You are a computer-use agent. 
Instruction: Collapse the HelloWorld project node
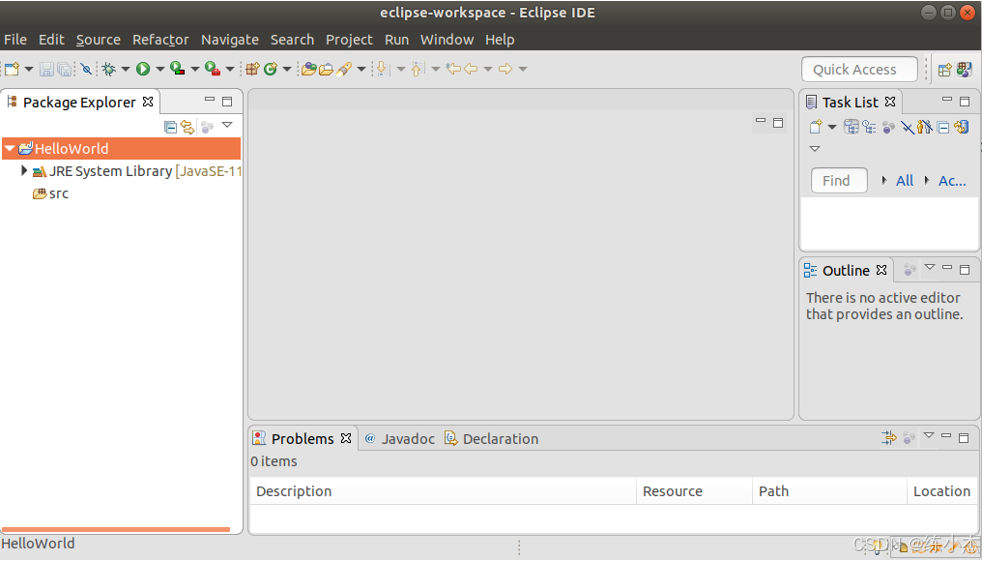point(9,149)
